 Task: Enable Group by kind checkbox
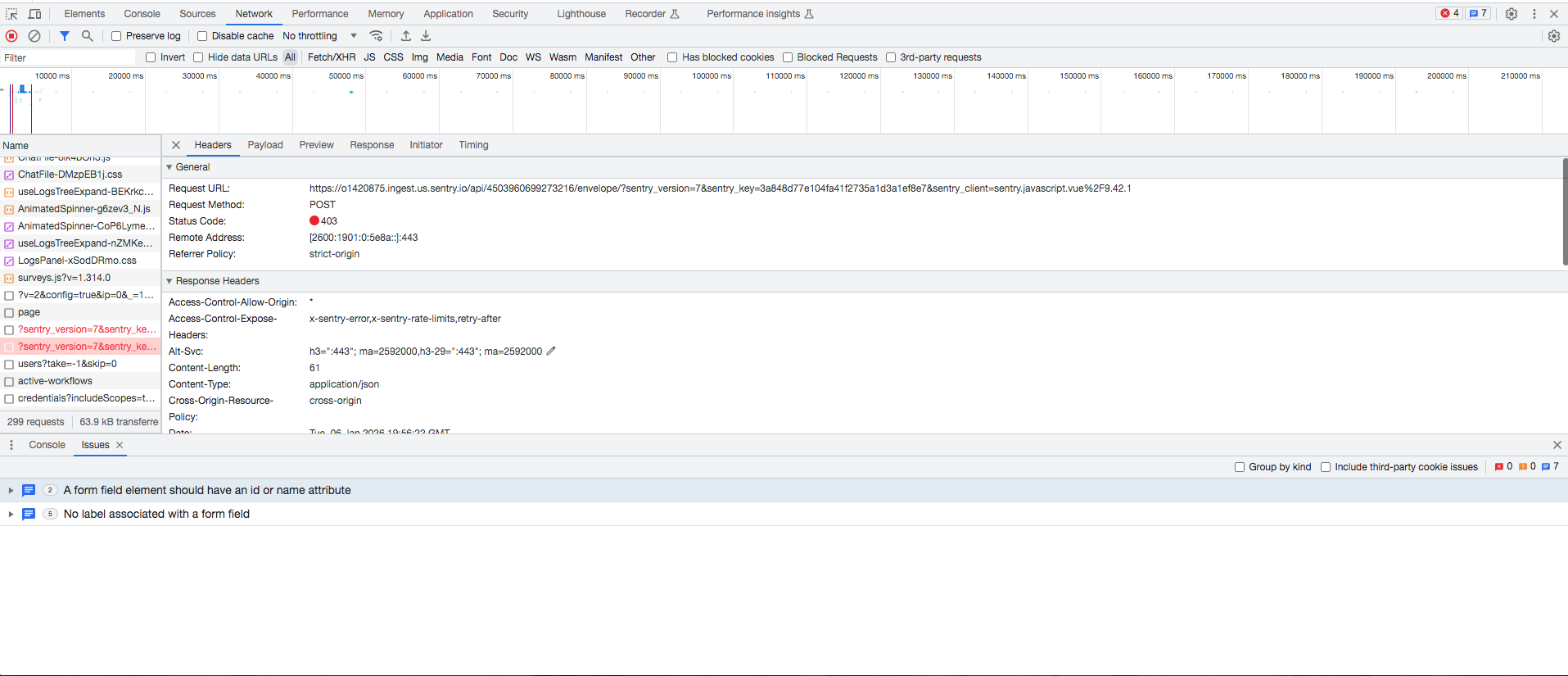[1240, 467]
